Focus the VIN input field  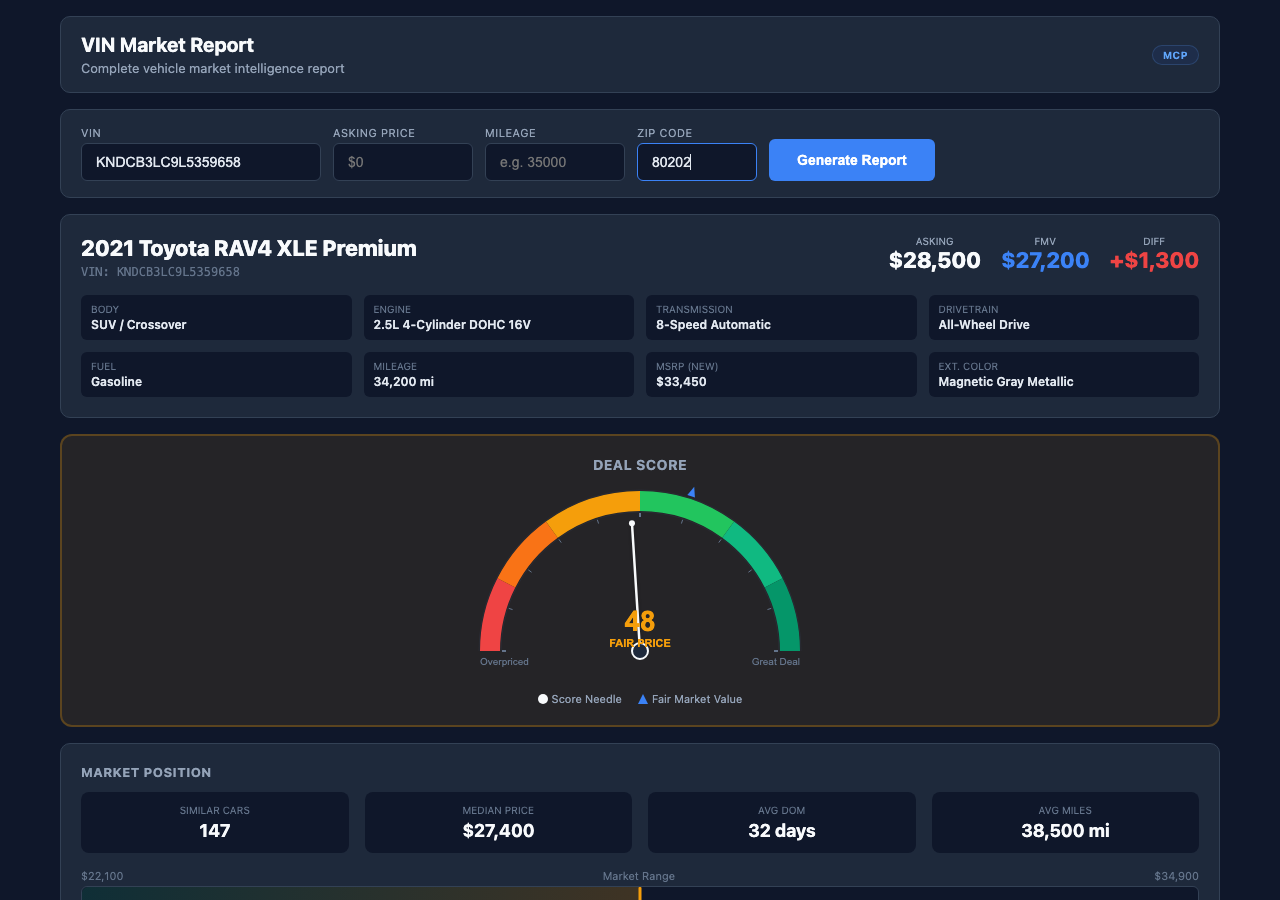click(x=201, y=162)
